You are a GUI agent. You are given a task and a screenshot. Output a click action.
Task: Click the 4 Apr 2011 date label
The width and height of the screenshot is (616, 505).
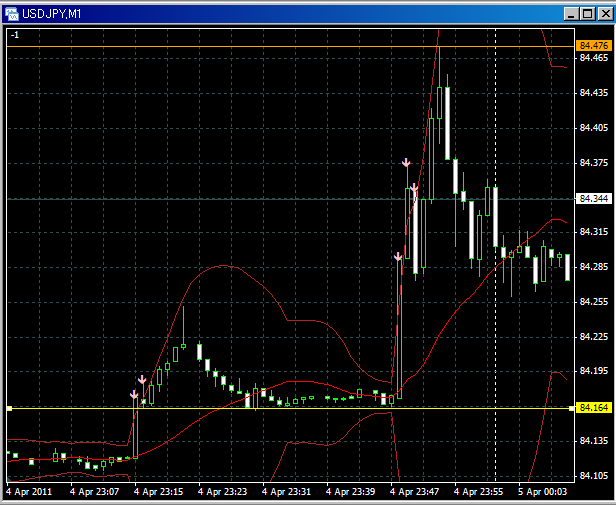click(x=30, y=492)
